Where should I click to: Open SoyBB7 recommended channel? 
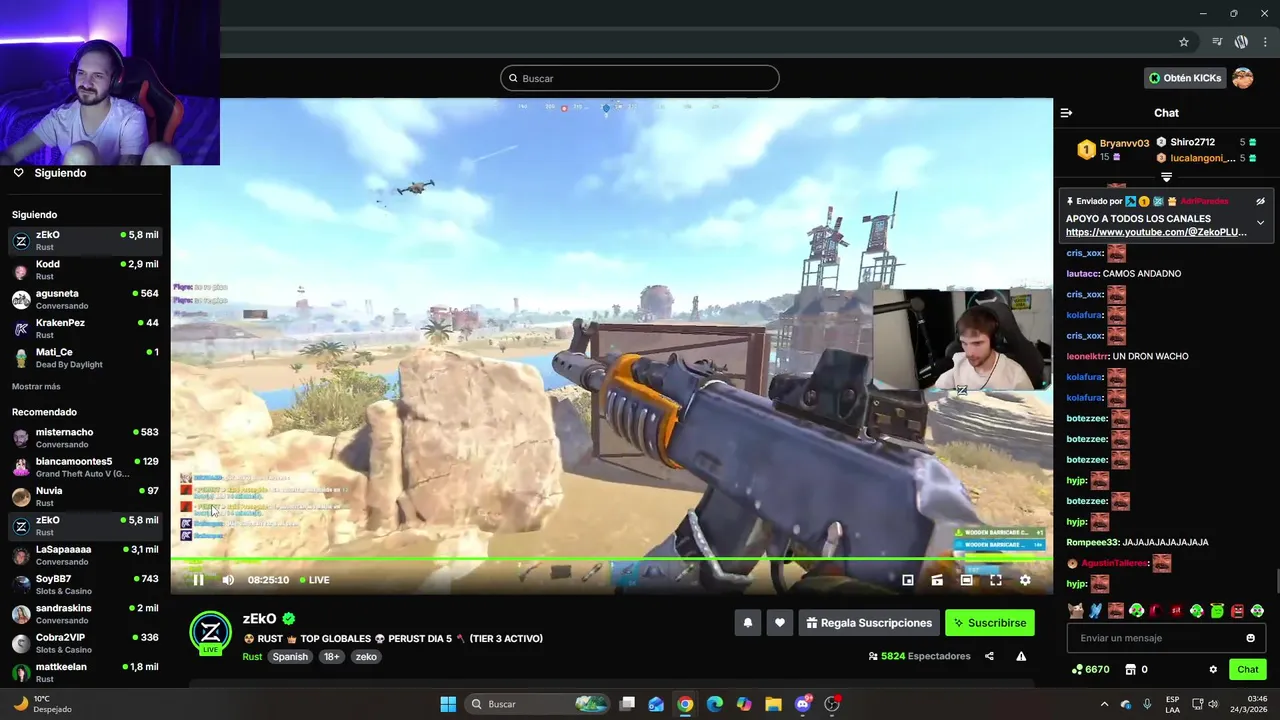click(85, 584)
